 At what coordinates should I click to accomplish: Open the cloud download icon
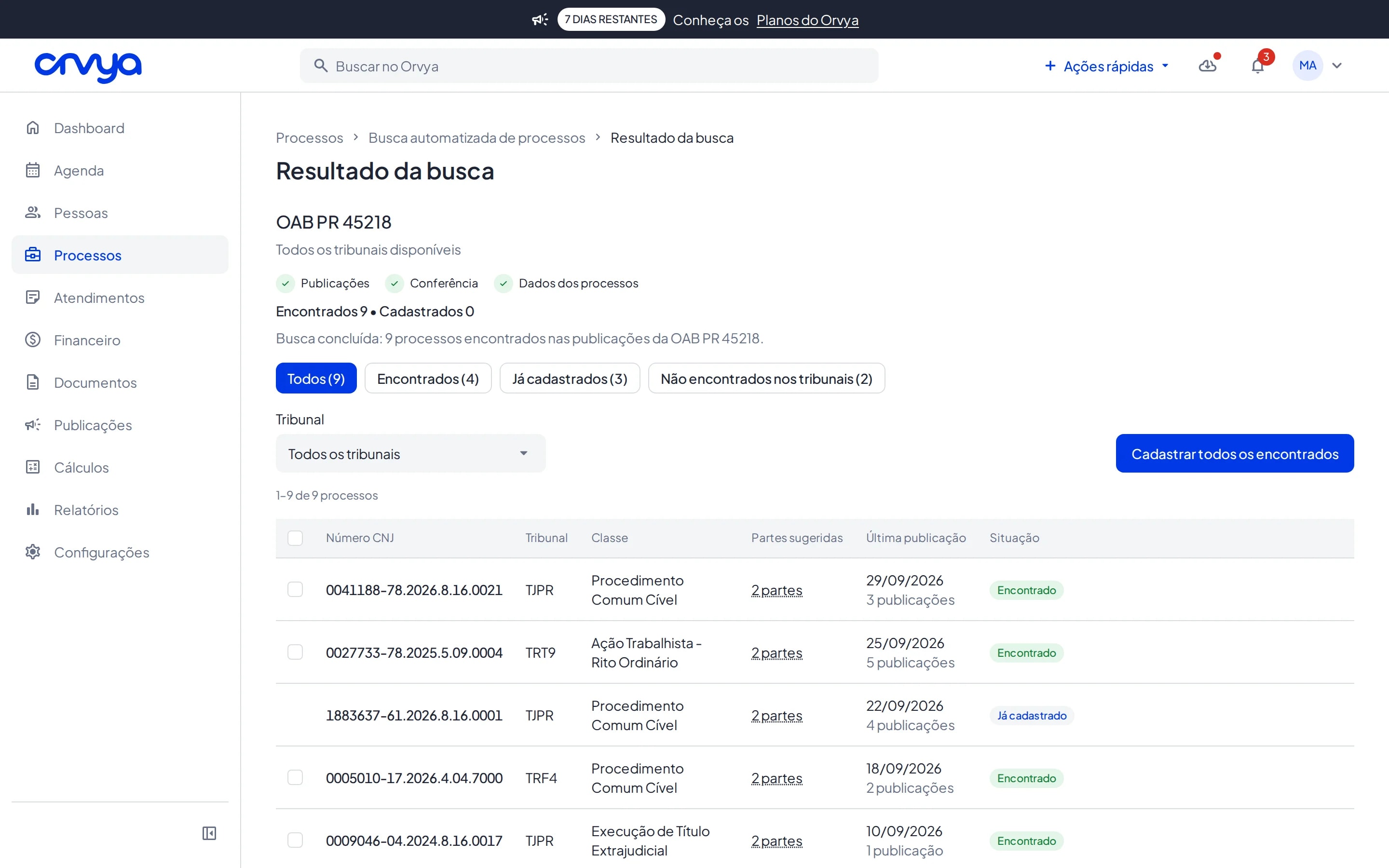tap(1207, 66)
